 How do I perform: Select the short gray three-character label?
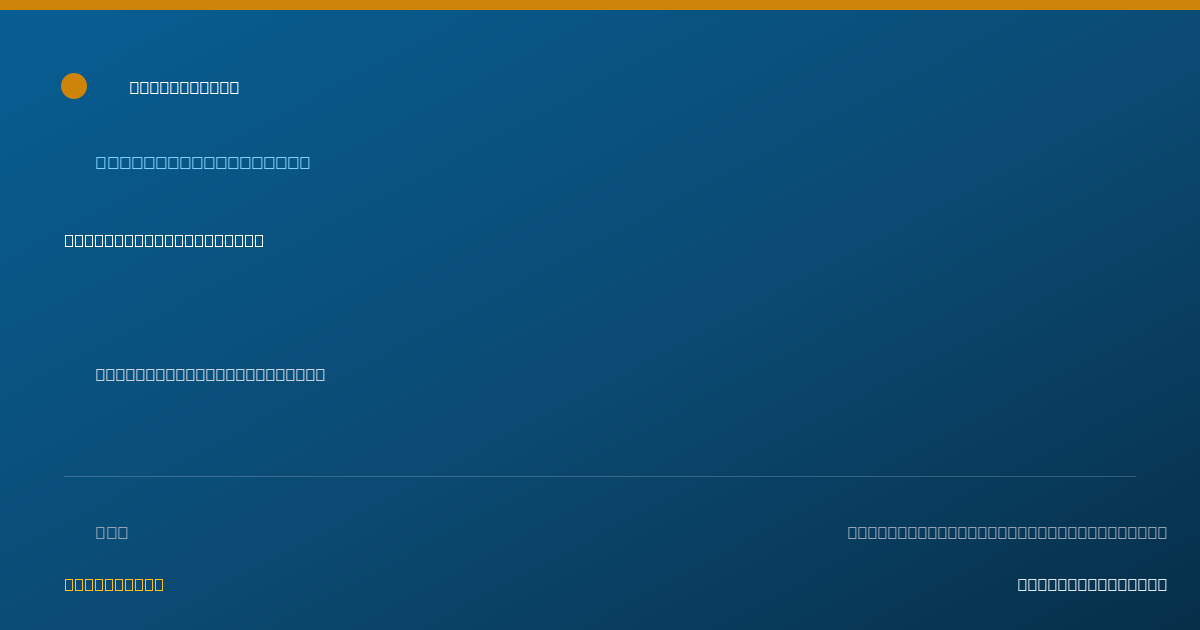point(112,532)
